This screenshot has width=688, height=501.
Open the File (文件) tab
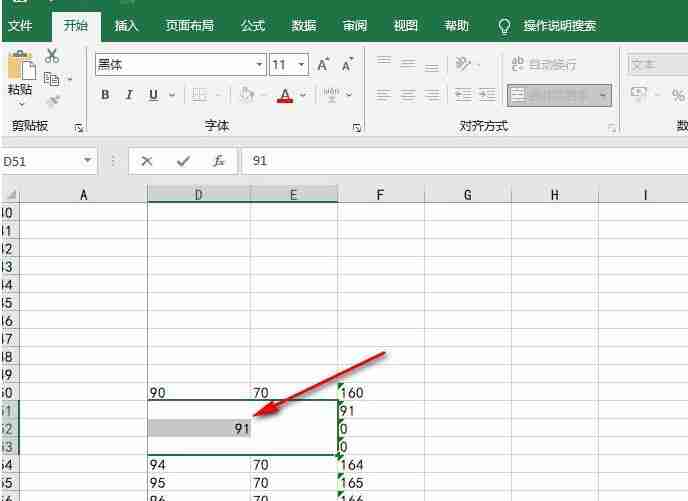click(20, 25)
